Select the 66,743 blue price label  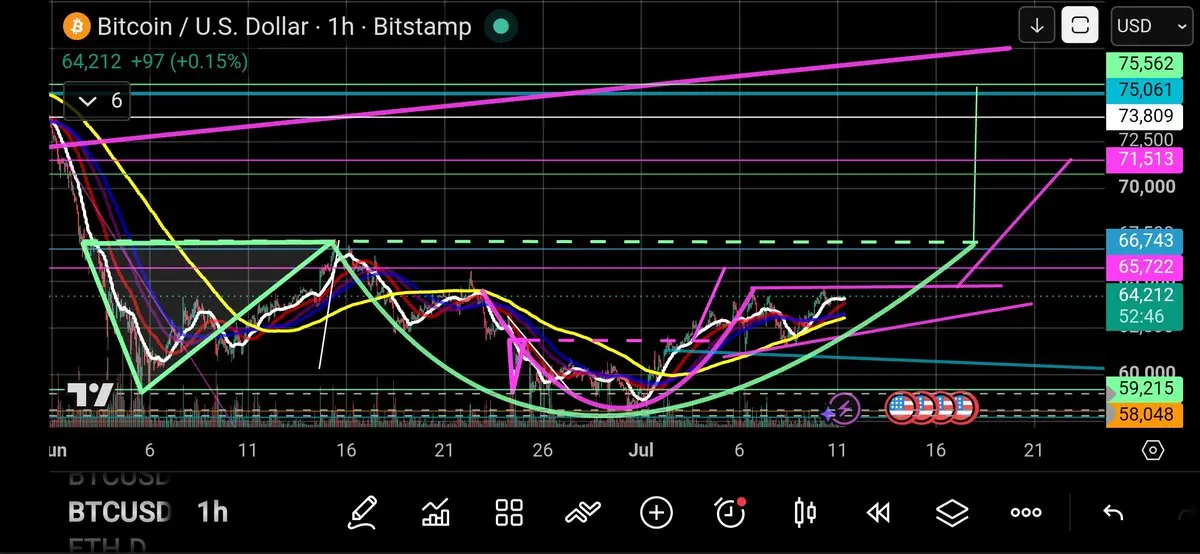[1145, 241]
